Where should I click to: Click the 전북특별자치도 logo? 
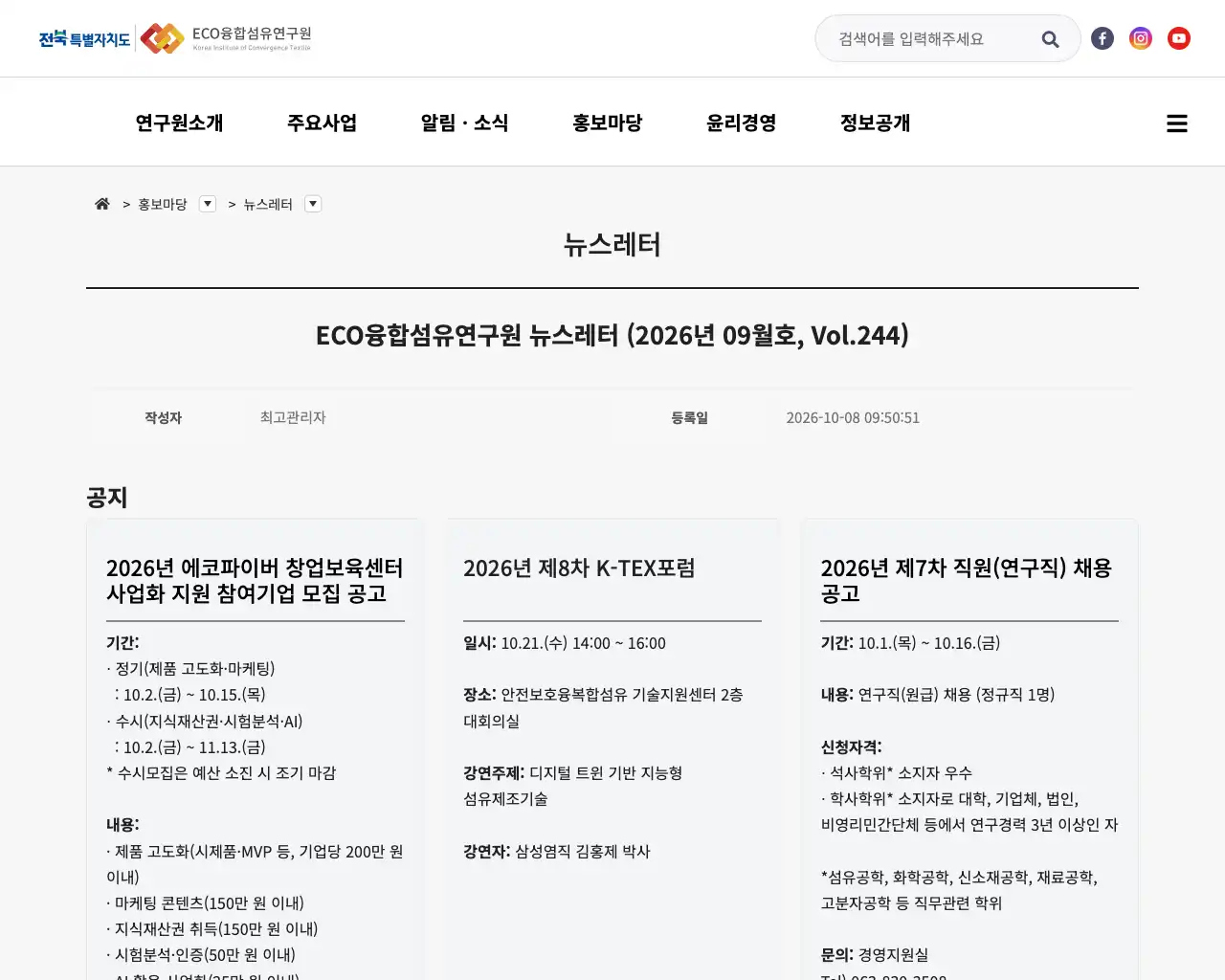84,39
